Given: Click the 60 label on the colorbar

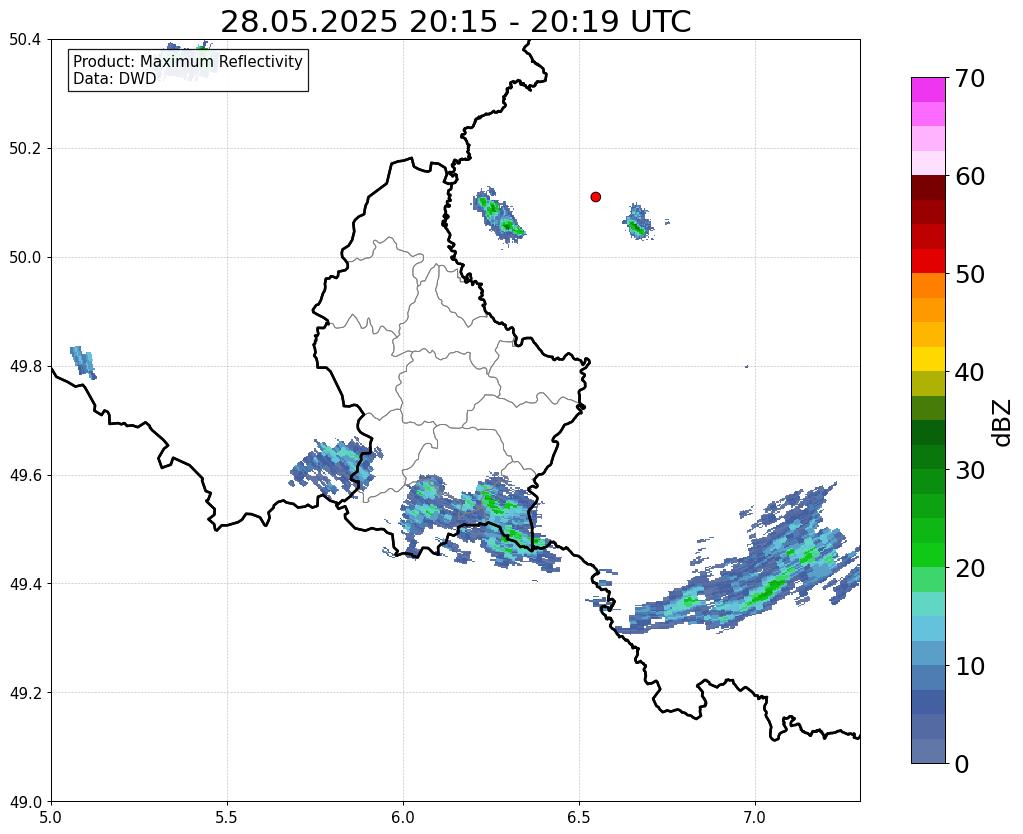Looking at the screenshot, I should pos(969,176).
